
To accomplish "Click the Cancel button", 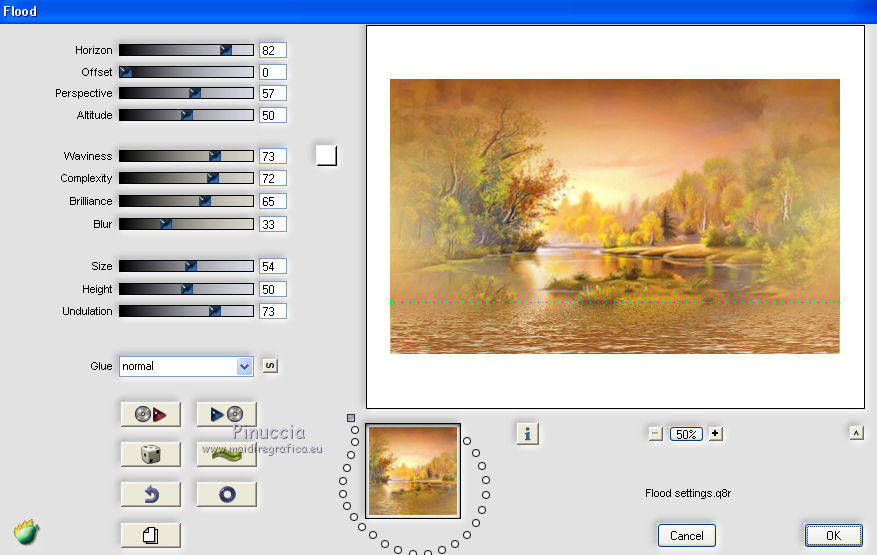I will click(686, 536).
